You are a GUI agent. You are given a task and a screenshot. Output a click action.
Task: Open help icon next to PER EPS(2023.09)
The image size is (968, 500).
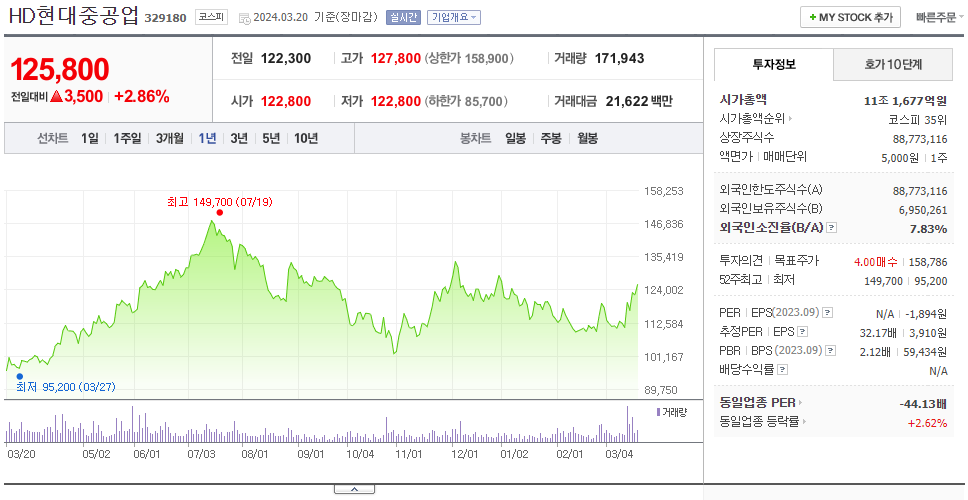(x=828, y=313)
